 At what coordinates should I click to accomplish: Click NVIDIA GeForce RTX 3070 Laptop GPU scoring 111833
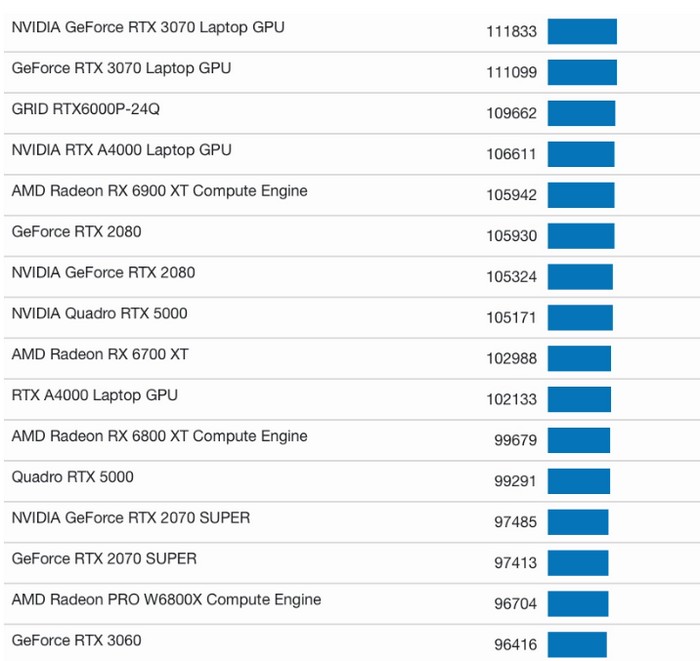coord(148,27)
